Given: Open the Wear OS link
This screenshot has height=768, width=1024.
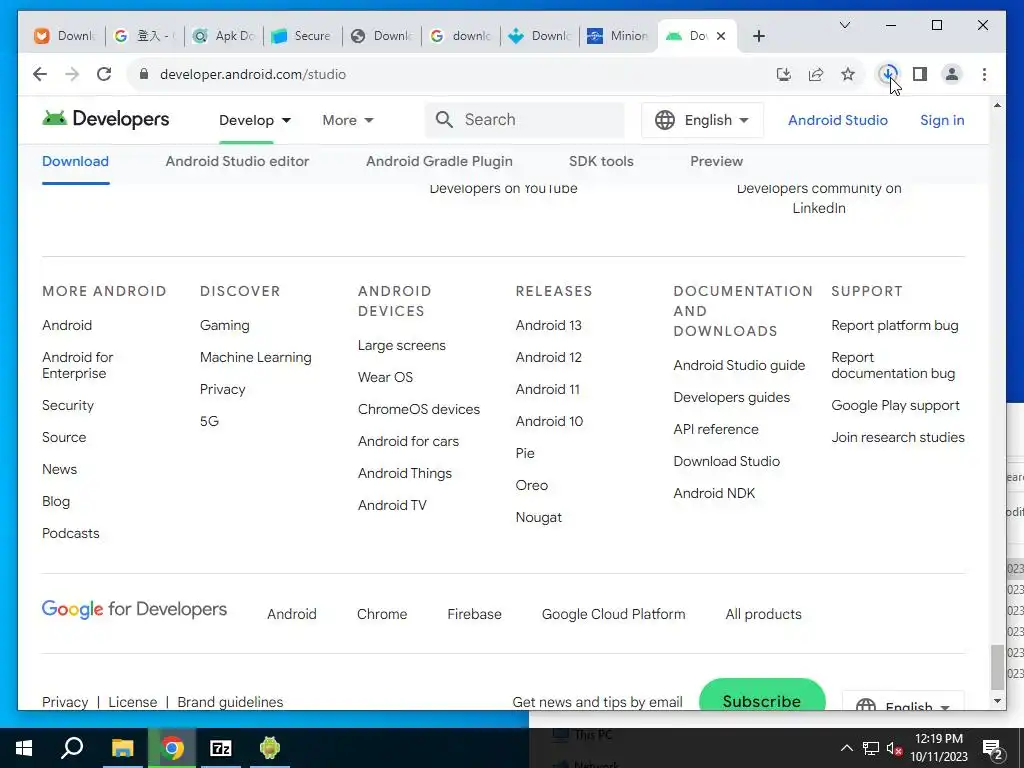Looking at the screenshot, I should (x=385, y=377).
